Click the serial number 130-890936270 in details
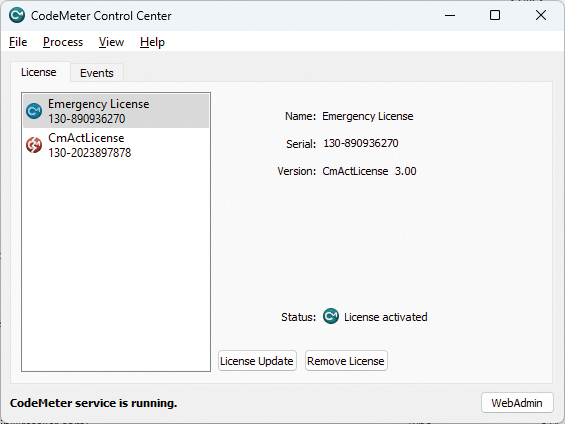Viewport: 565px width, 424px height. pos(361,143)
